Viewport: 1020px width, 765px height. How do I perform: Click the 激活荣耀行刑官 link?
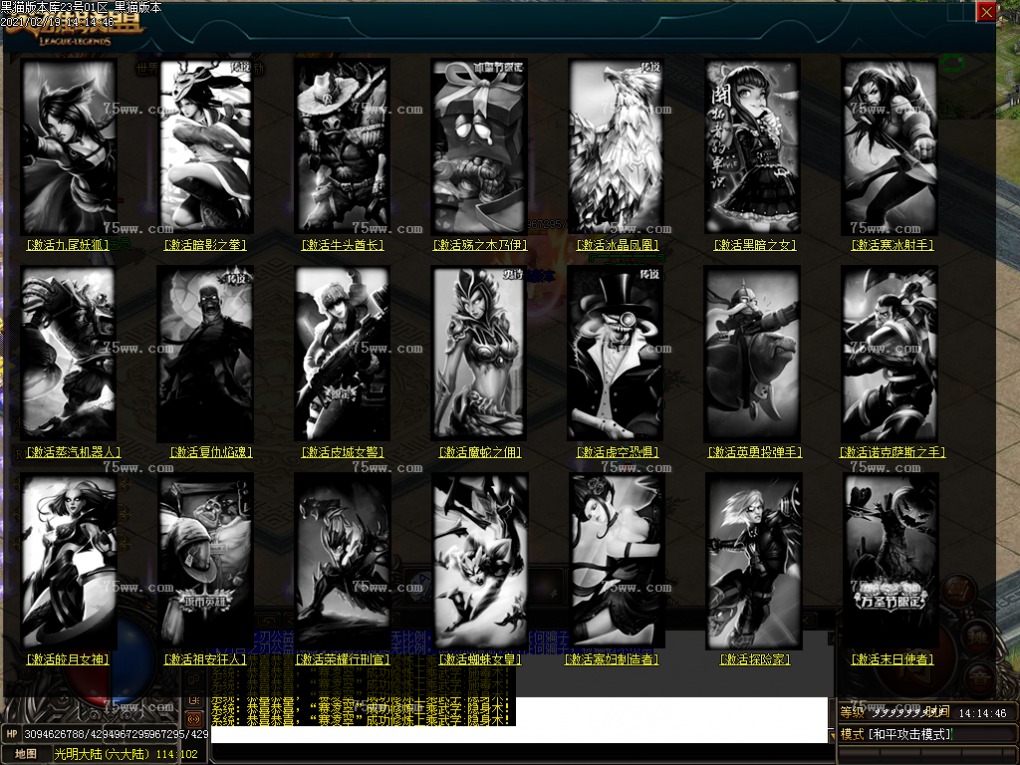click(x=343, y=659)
